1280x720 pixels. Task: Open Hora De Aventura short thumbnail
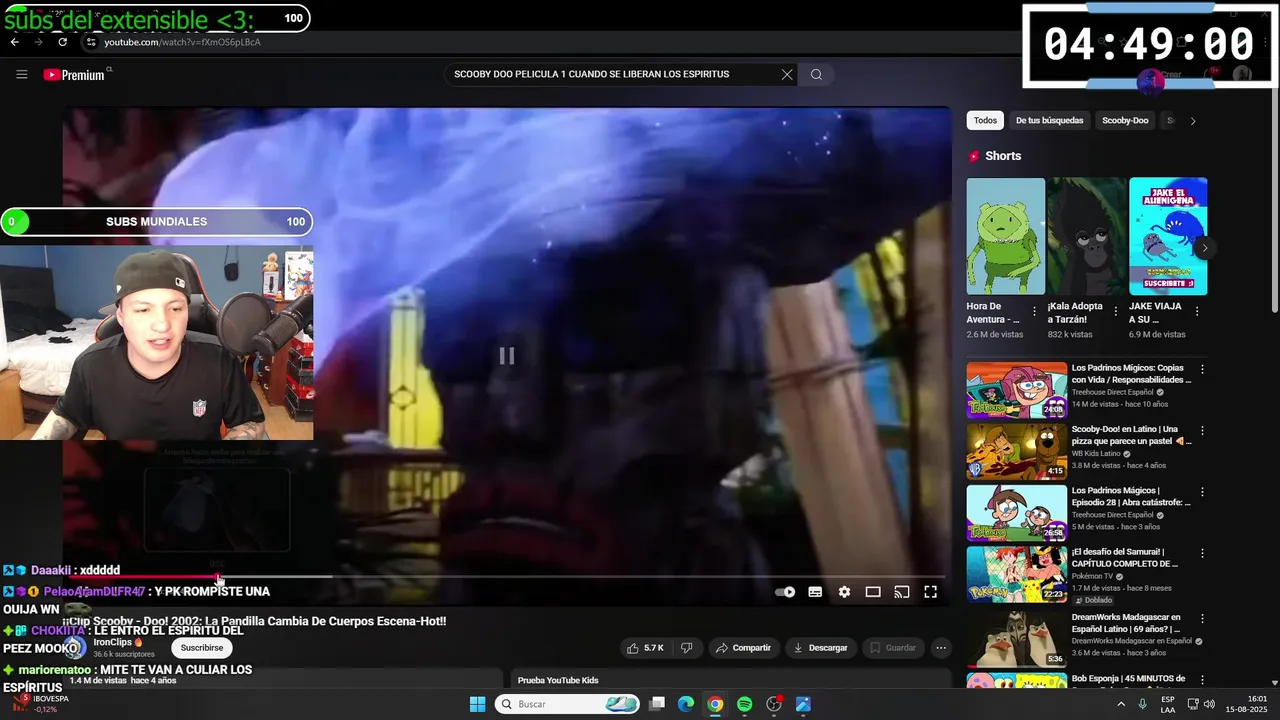[1005, 237]
